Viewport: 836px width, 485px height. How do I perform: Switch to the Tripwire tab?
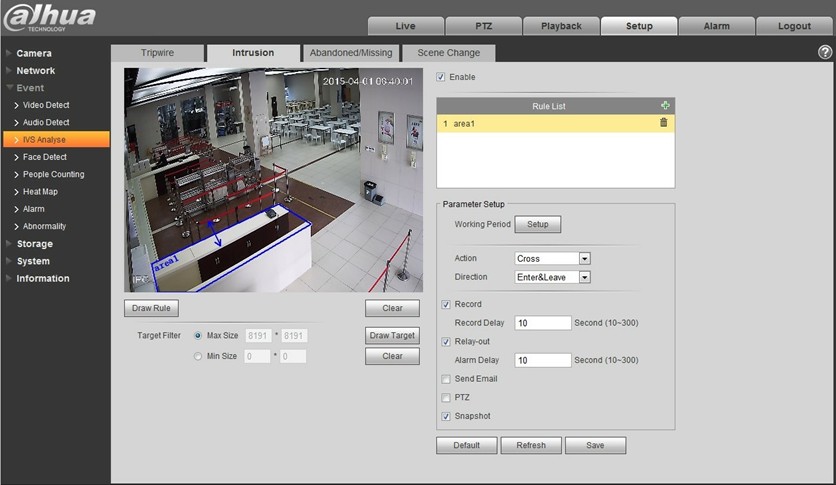tap(155, 53)
